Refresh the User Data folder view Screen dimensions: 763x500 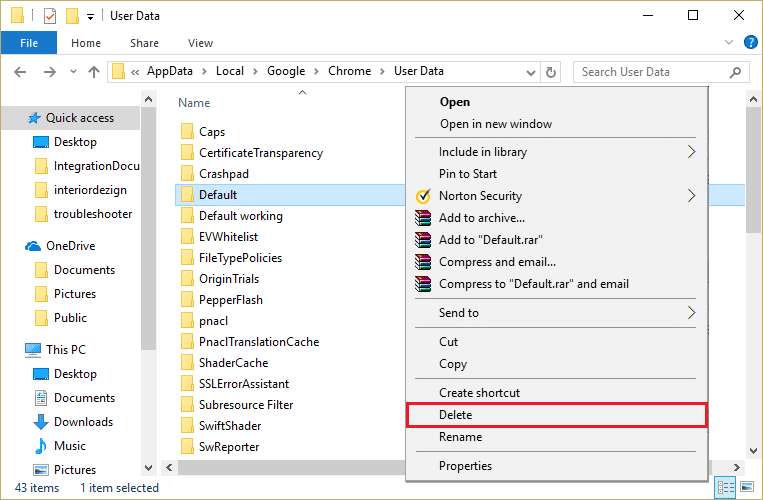(x=550, y=72)
